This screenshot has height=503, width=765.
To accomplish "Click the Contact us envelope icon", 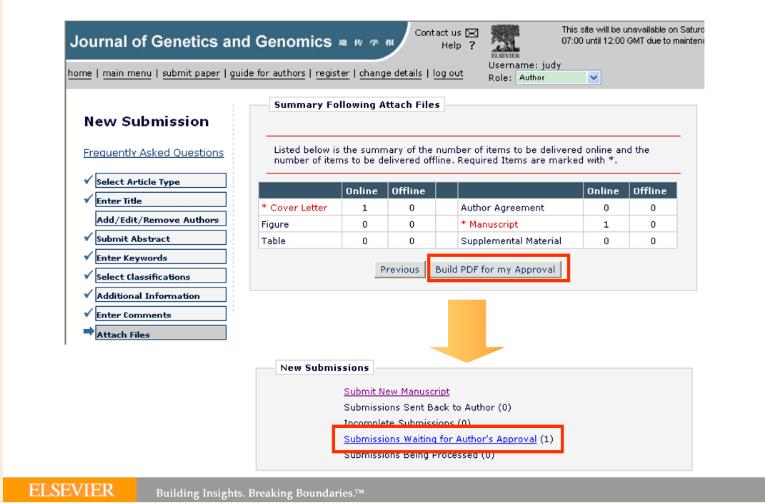I will 471,33.
